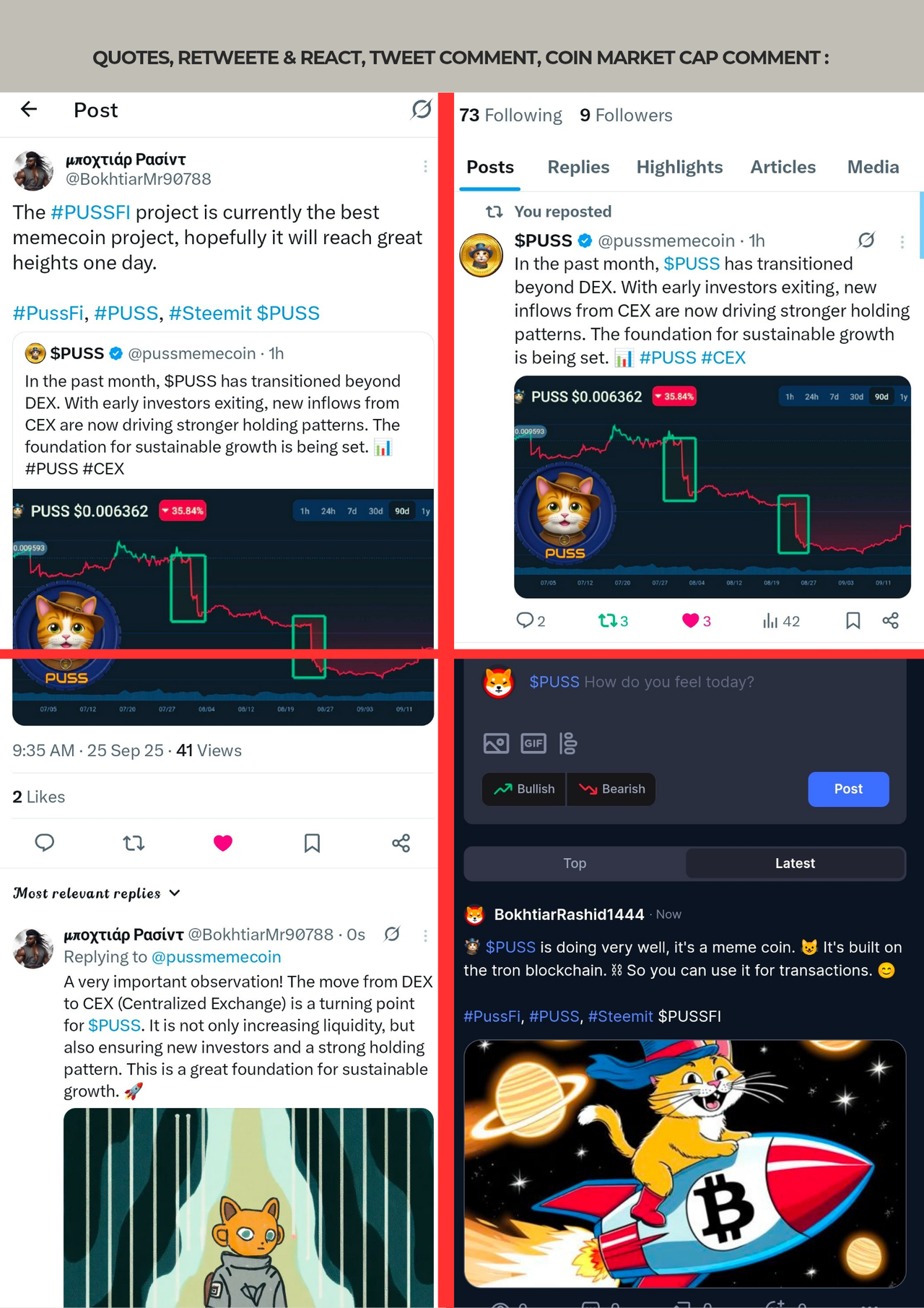
Task: Bookmark the post under 2 Likes
Action: pos(312,843)
